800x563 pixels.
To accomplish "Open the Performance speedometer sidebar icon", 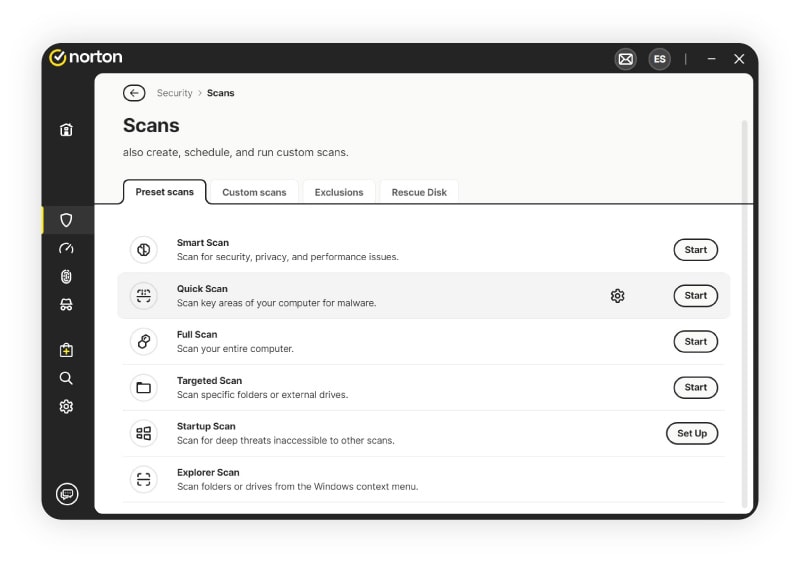I will point(66,249).
